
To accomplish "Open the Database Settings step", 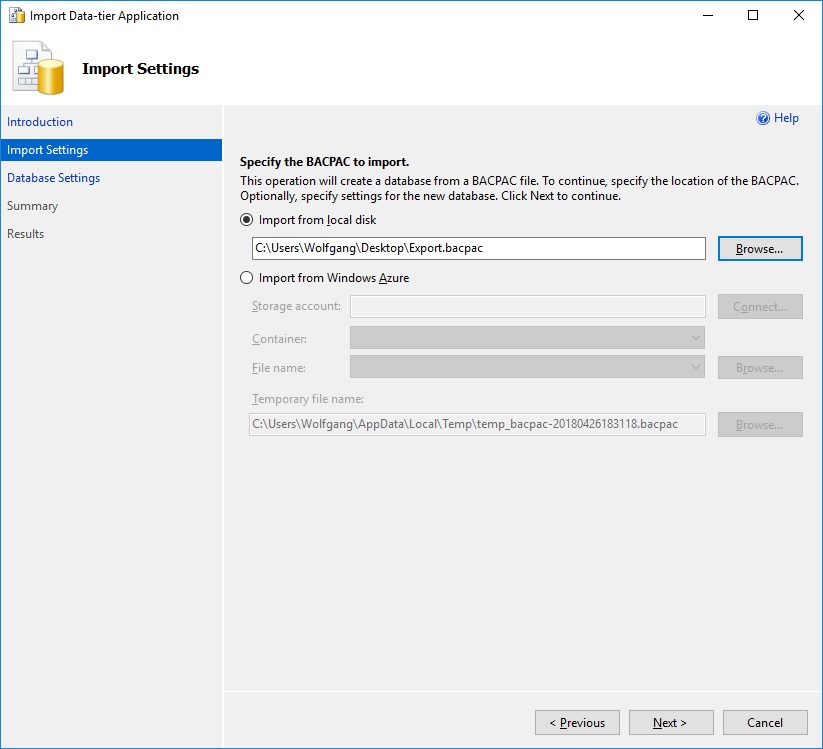I will point(53,178).
